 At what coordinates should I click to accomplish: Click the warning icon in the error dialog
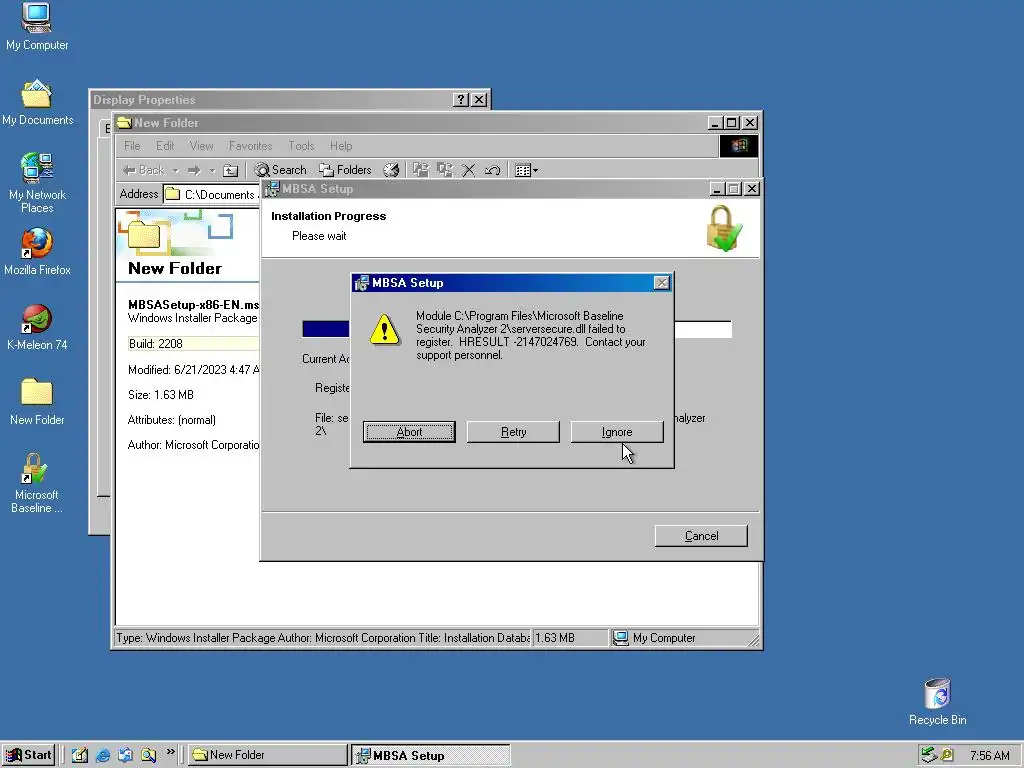385,330
